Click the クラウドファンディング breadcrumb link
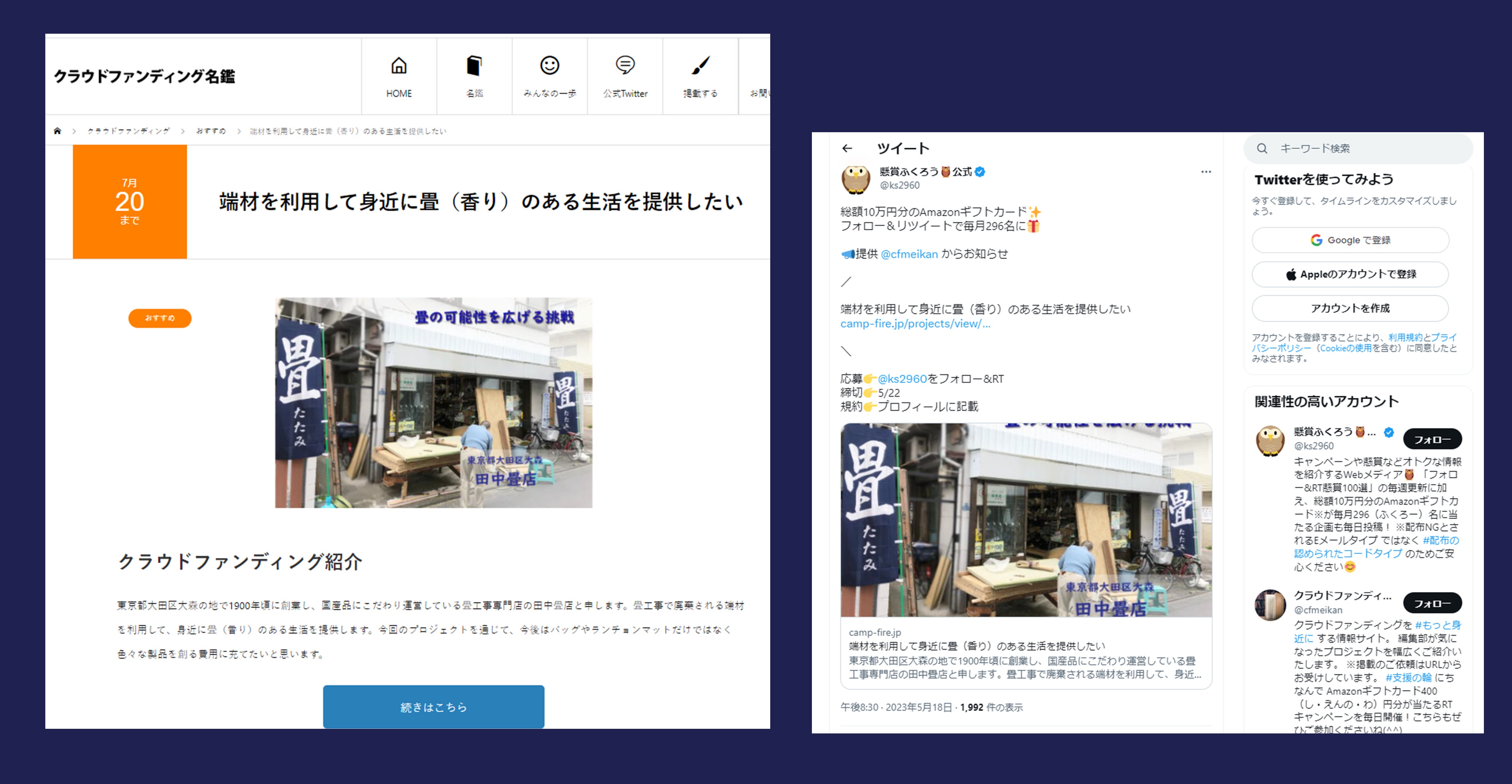 click(128, 131)
